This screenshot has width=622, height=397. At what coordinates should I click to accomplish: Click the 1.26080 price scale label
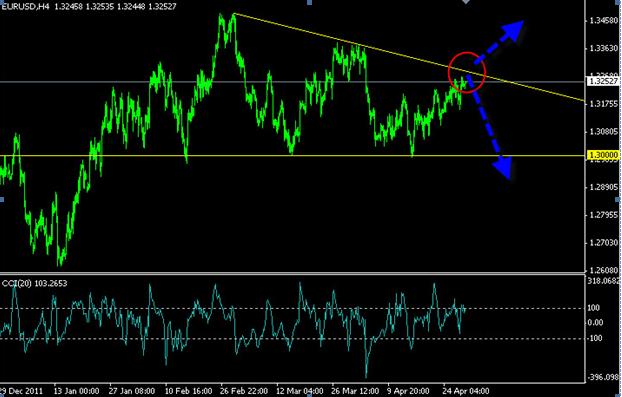click(x=603, y=270)
